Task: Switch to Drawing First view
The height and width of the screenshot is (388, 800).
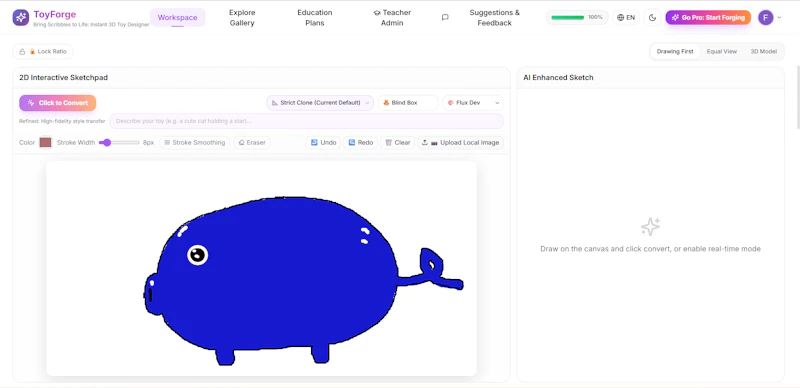Action: (x=675, y=52)
